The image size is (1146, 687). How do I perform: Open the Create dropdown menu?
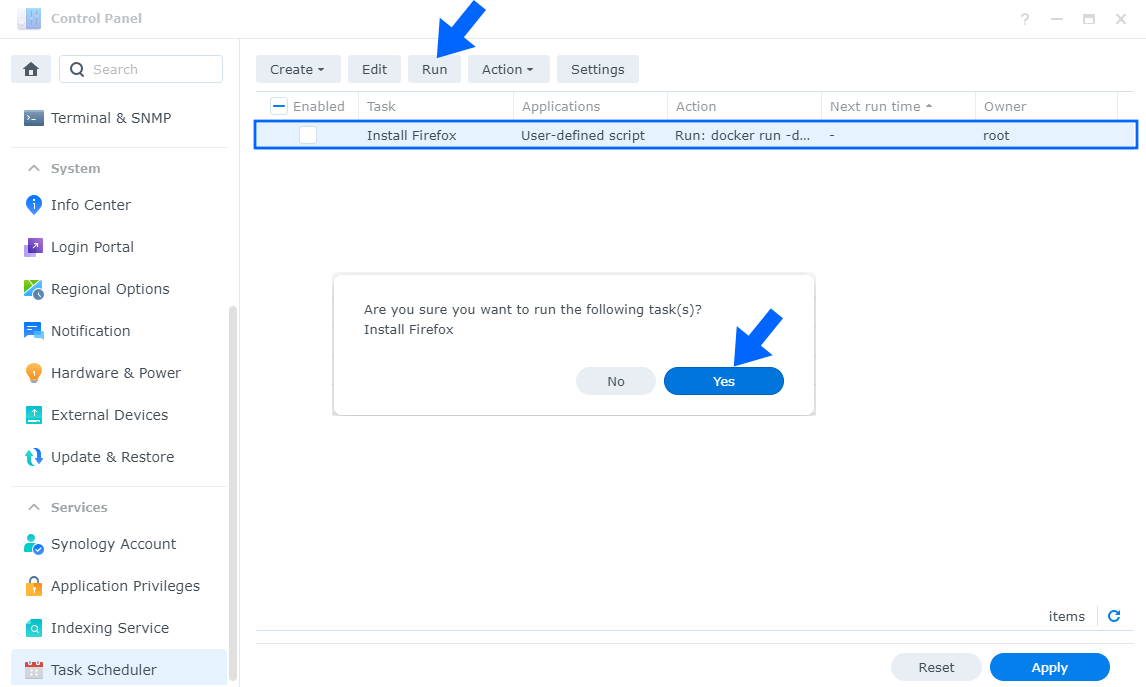click(x=297, y=69)
